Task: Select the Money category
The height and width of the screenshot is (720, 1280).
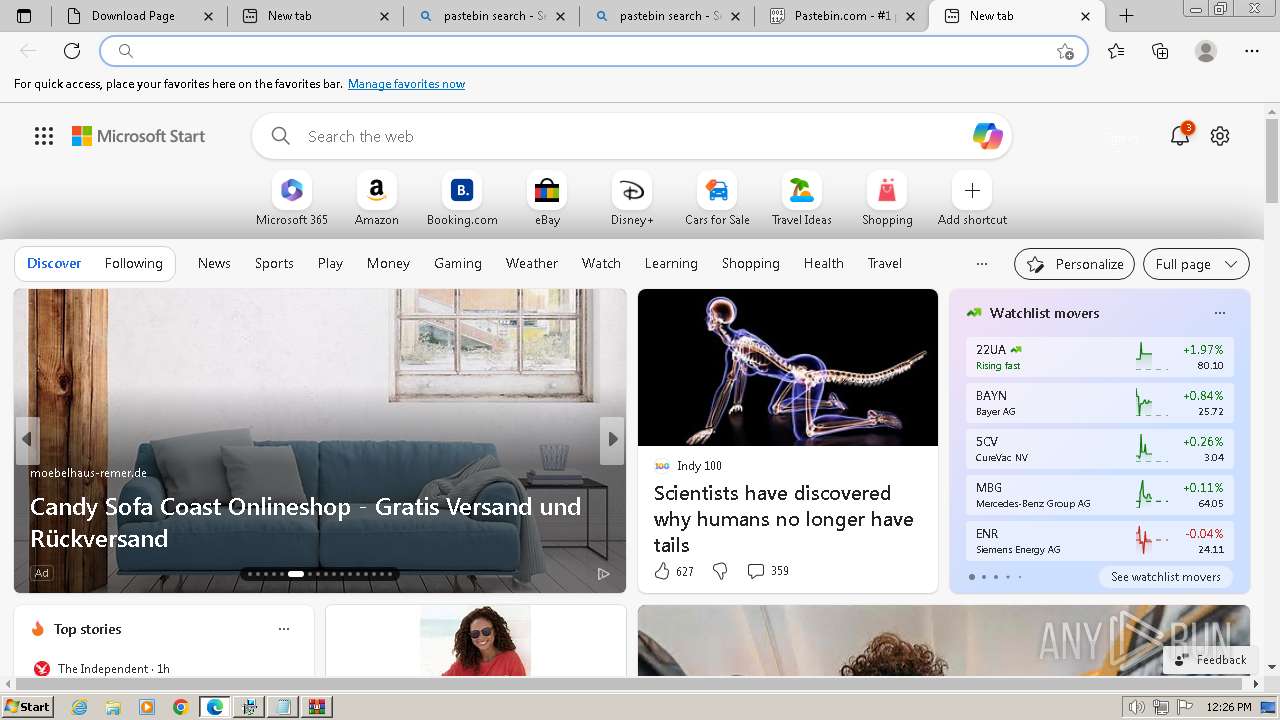Action: tap(388, 263)
